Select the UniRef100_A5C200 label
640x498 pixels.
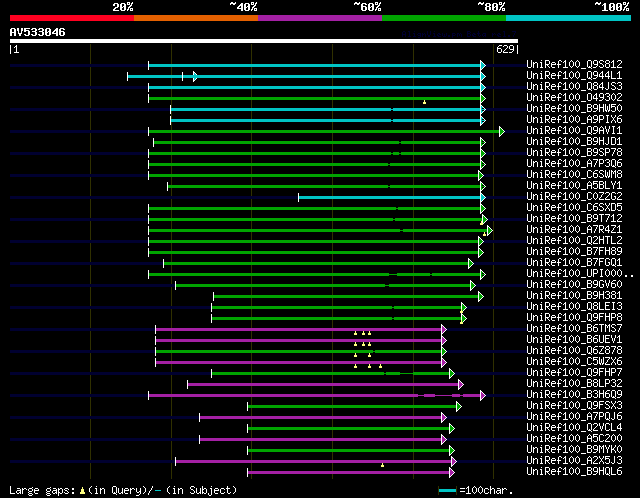point(574,439)
